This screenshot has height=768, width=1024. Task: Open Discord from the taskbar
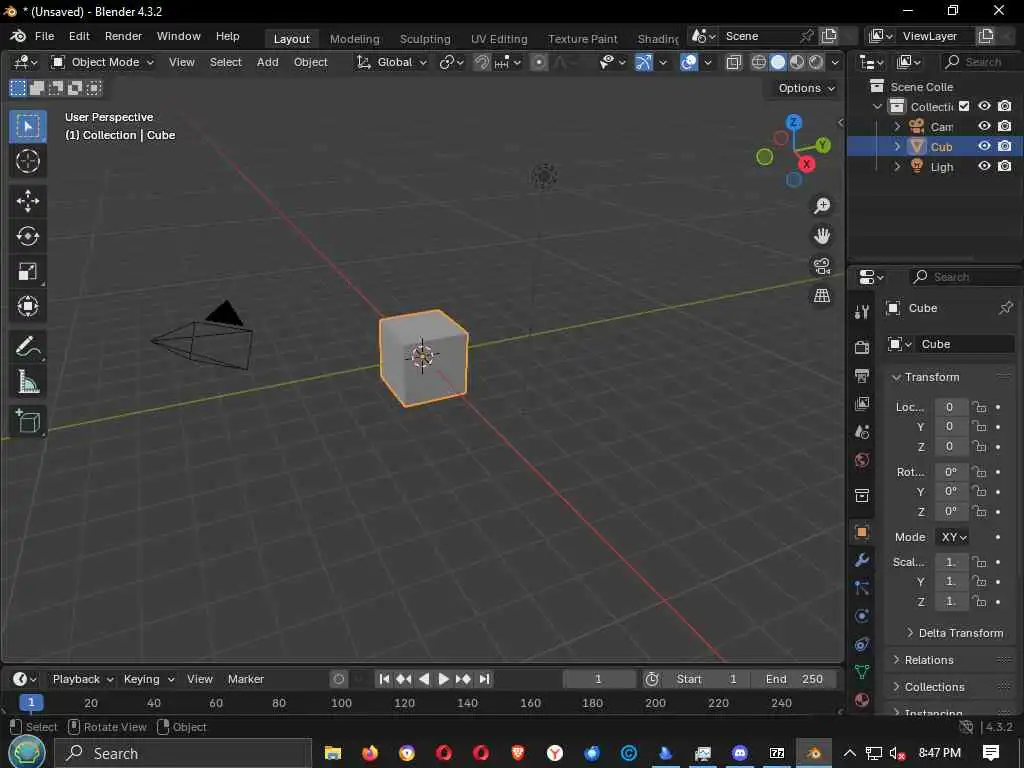click(739, 753)
